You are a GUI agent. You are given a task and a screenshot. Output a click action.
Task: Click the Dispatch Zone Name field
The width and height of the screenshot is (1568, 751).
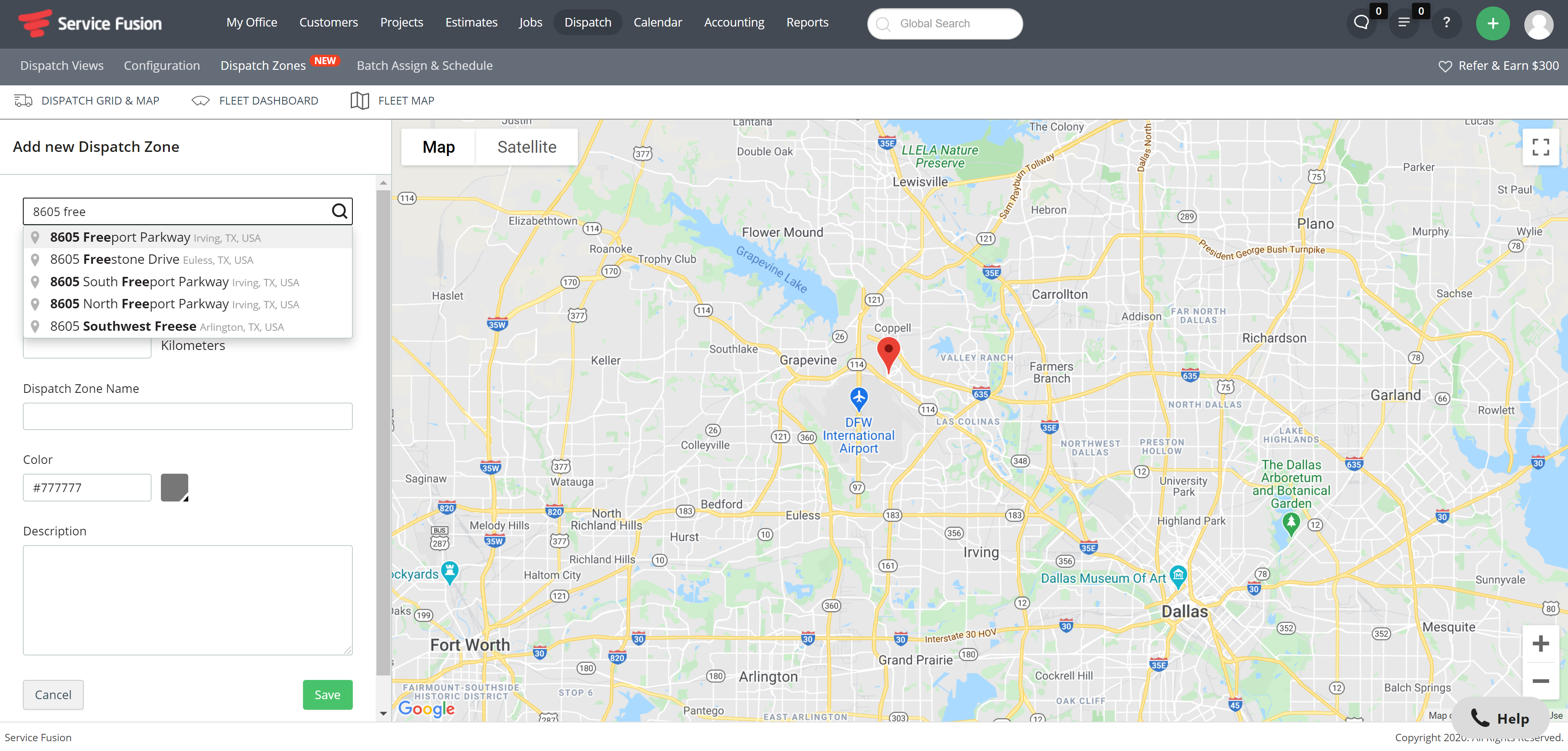click(187, 416)
